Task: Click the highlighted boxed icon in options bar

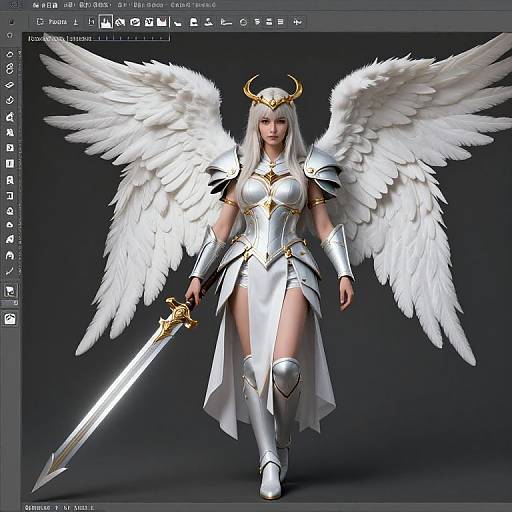Action: click(x=106, y=22)
